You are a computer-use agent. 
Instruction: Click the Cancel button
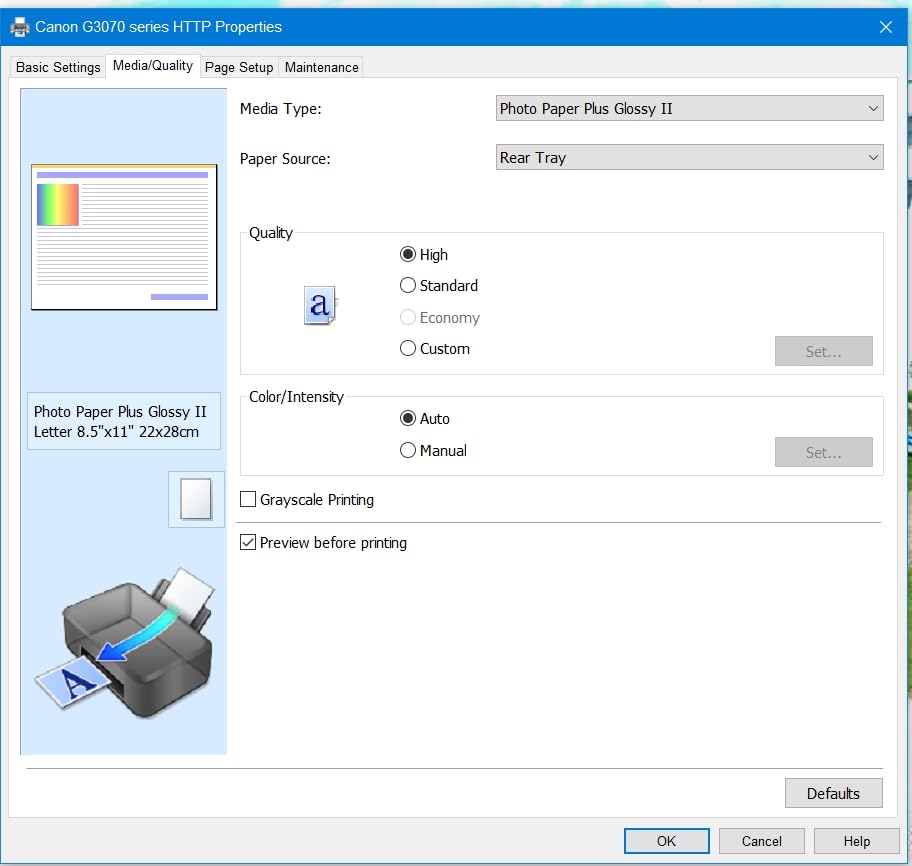(761, 841)
